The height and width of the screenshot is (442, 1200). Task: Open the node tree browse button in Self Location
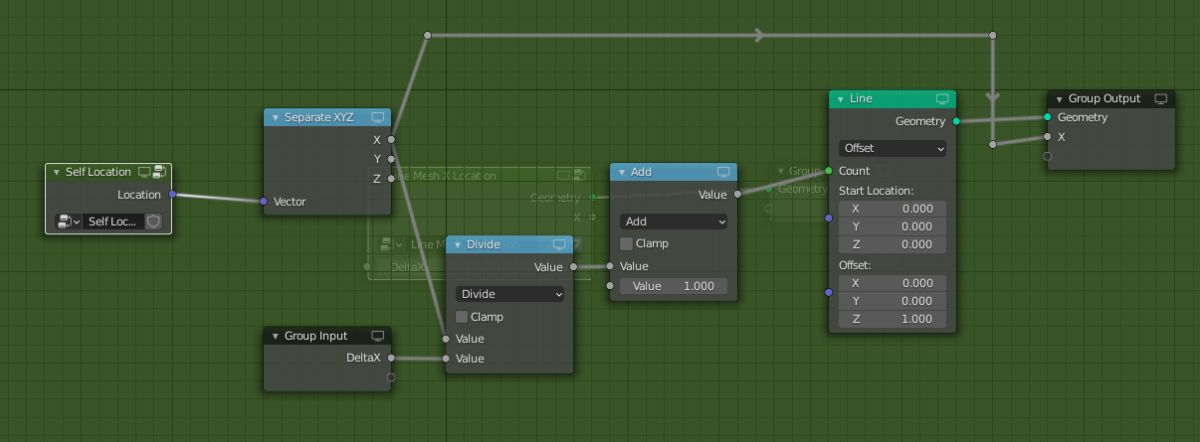pos(69,221)
